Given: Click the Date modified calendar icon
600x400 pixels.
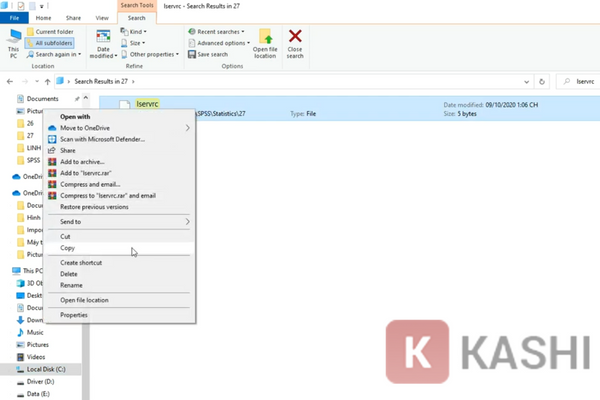Looking at the screenshot, I should click(104, 35).
